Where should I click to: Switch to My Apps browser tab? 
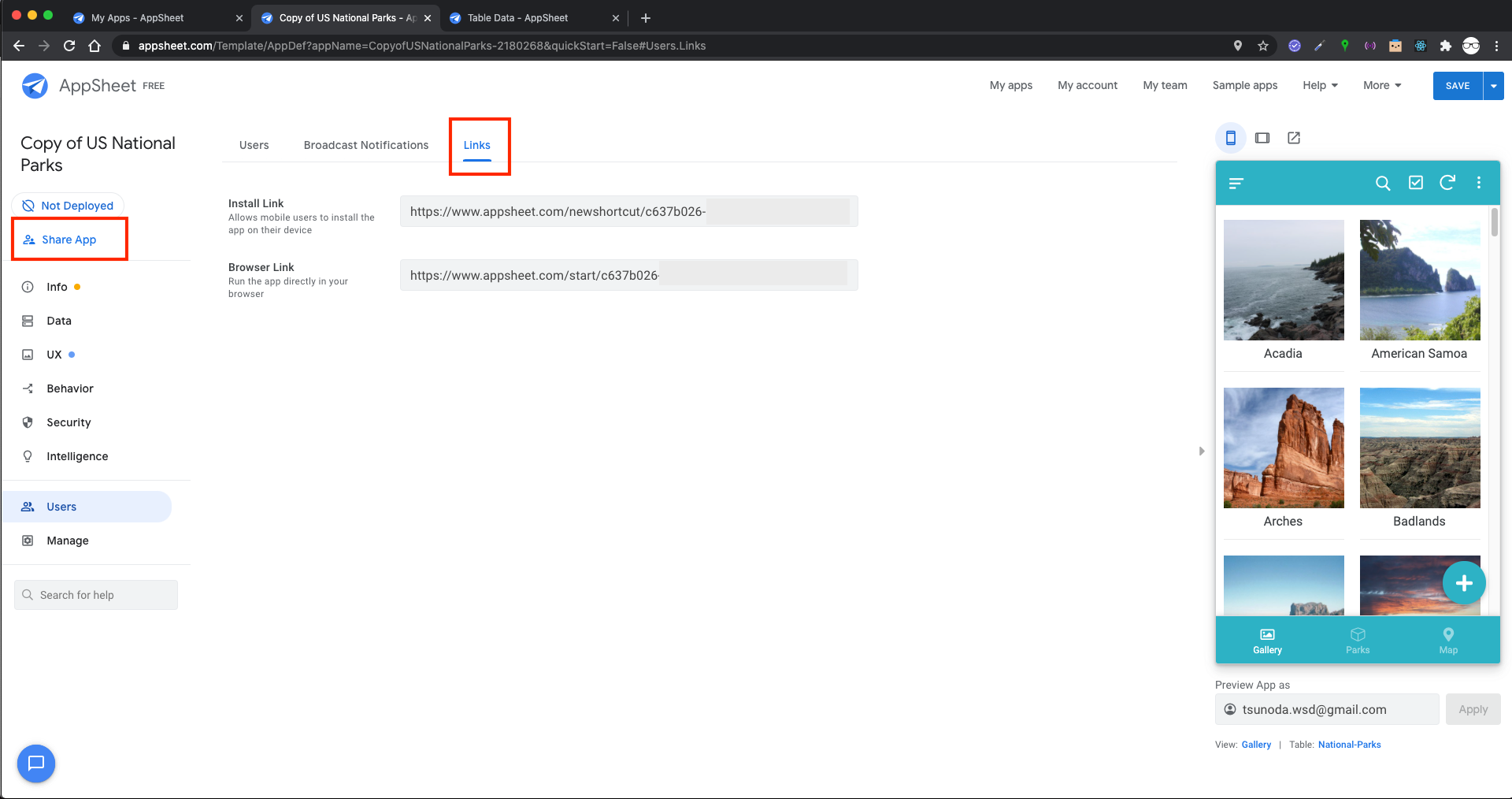pos(156,17)
